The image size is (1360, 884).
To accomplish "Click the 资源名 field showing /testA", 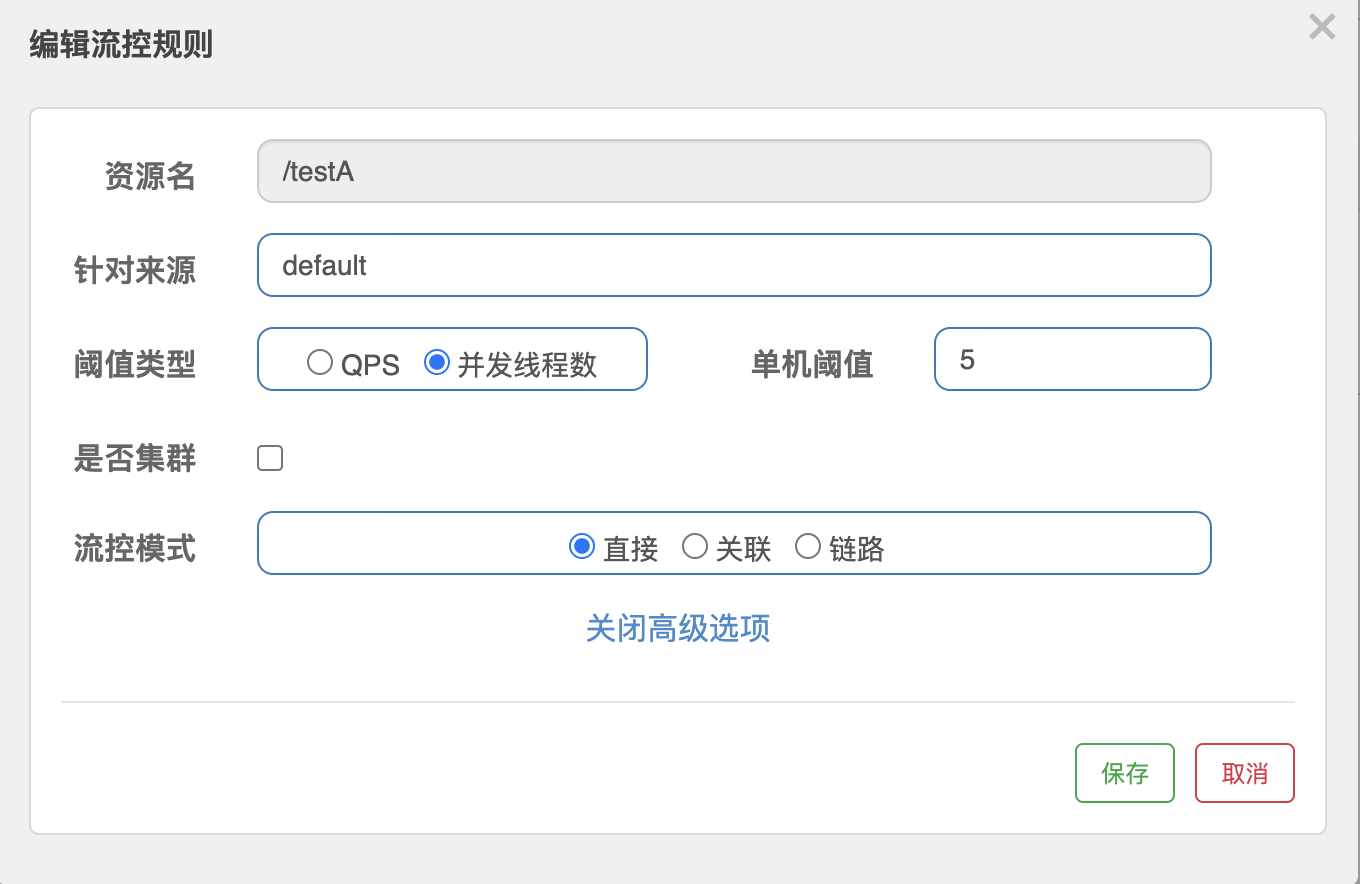I will pos(734,171).
